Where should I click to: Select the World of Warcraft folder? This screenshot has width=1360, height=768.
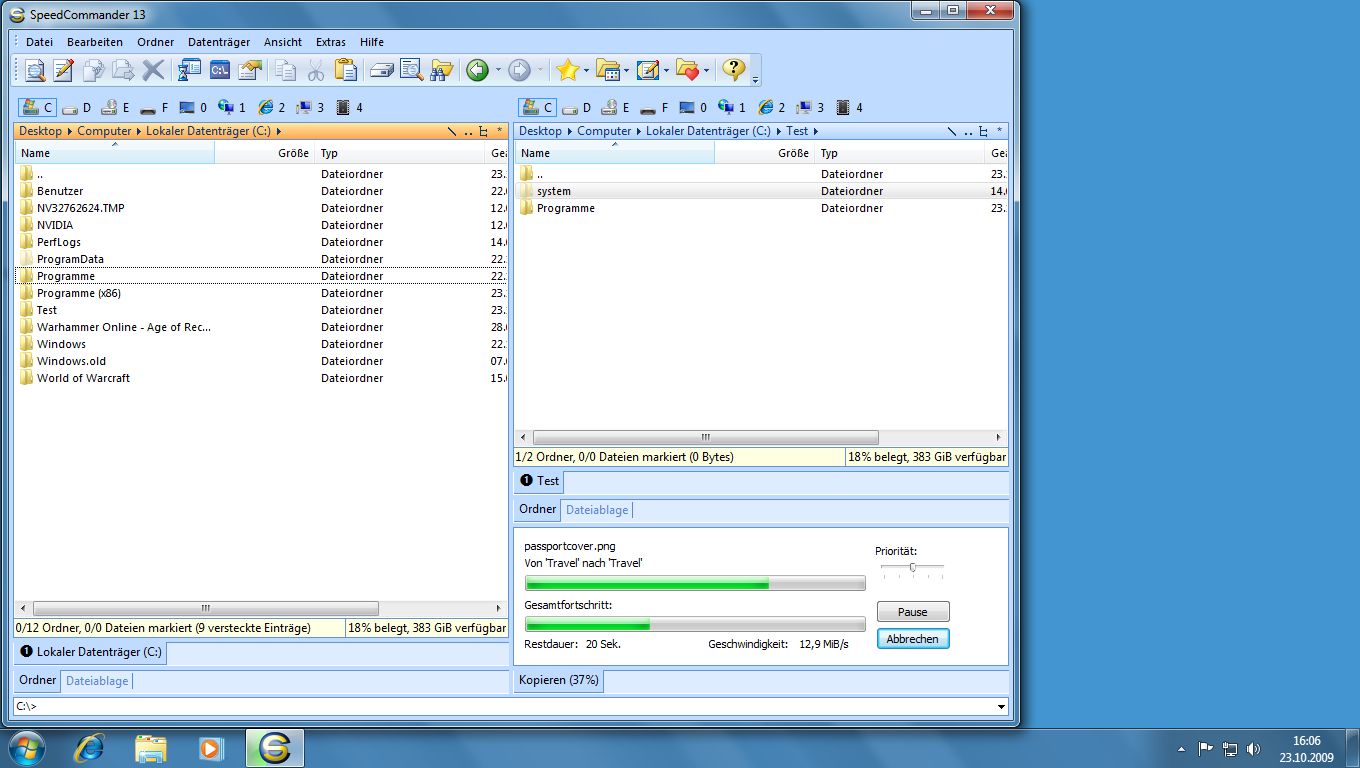(83, 378)
